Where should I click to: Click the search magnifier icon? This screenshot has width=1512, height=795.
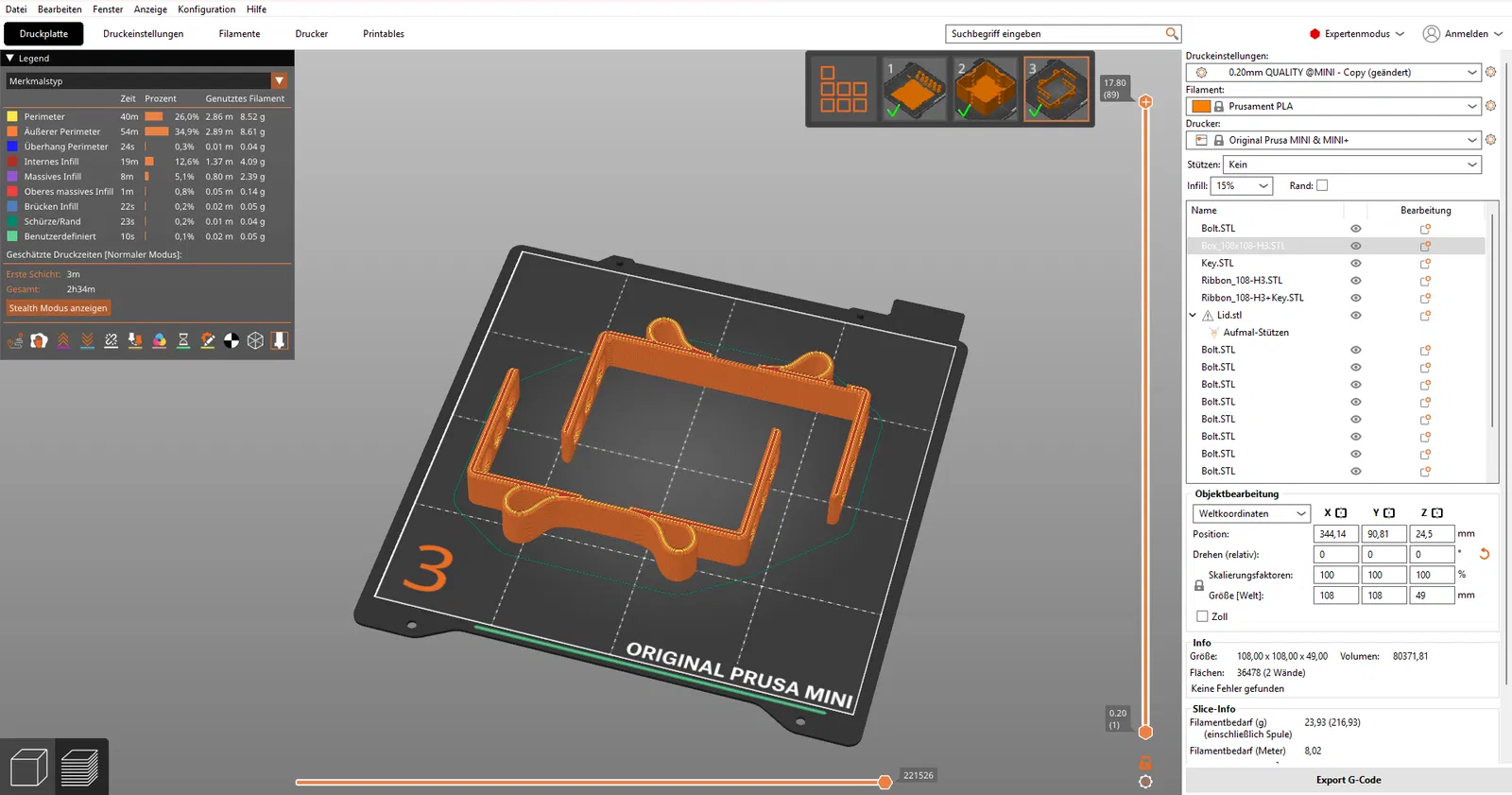(1172, 34)
